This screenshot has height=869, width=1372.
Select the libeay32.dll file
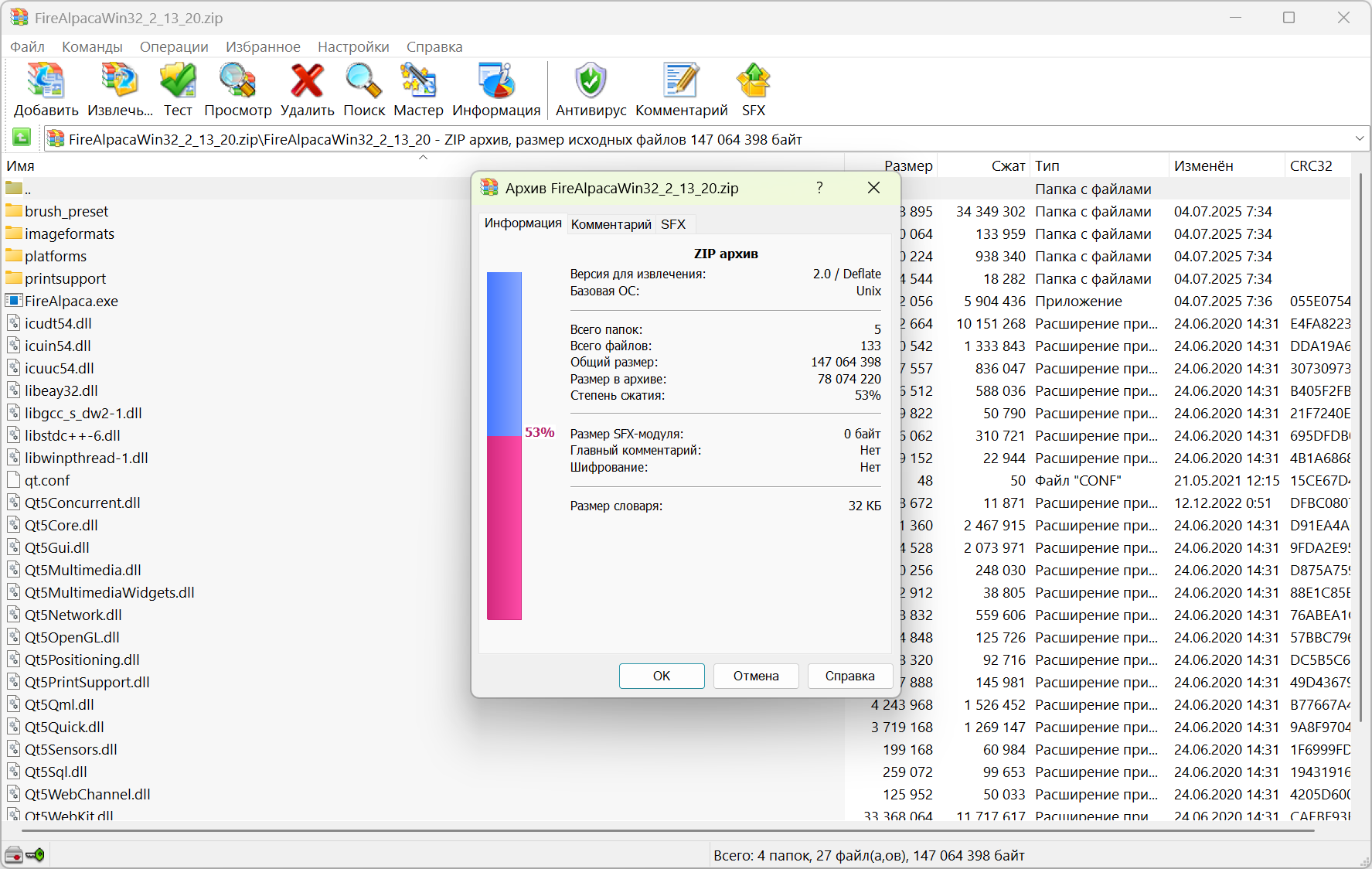click(53, 390)
